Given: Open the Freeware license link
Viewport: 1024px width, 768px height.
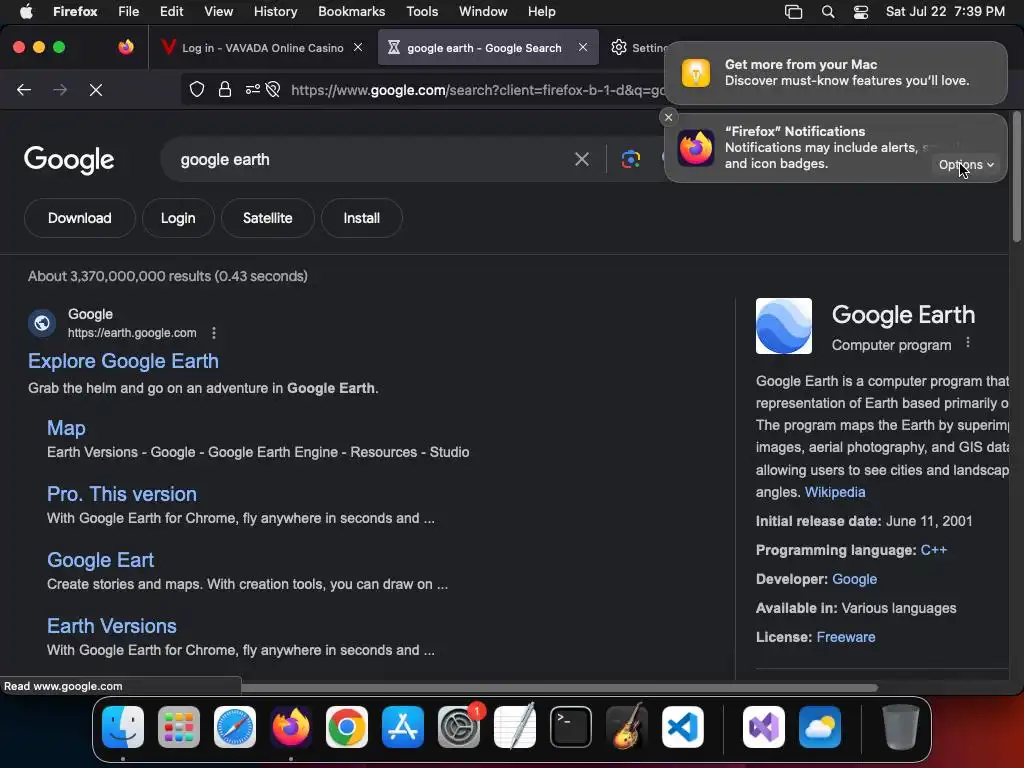Looking at the screenshot, I should (x=846, y=637).
